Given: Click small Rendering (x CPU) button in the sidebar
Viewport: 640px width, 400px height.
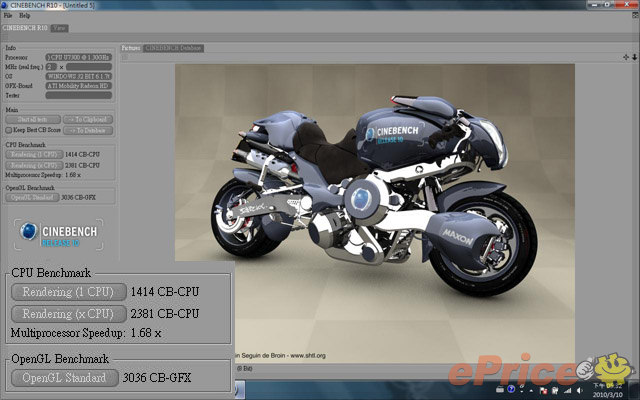Looking at the screenshot, I should (34, 165).
